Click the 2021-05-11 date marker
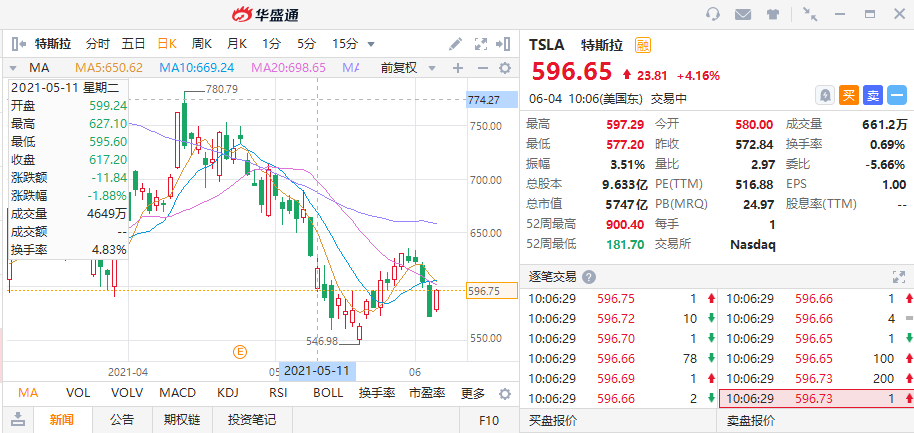Image resolution: width=914 pixels, height=433 pixels. [x=317, y=371]
